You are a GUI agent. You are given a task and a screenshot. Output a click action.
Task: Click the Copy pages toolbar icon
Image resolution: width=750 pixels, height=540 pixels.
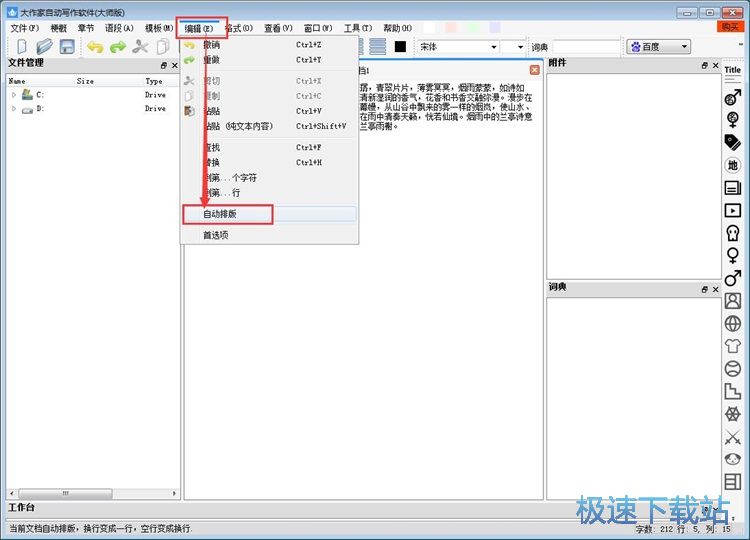(x=163, y=47)
